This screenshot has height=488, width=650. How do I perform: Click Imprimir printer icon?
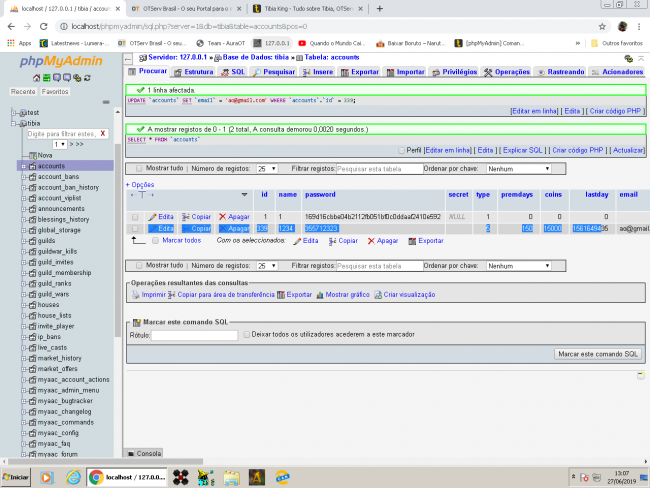tap(136, 295)
